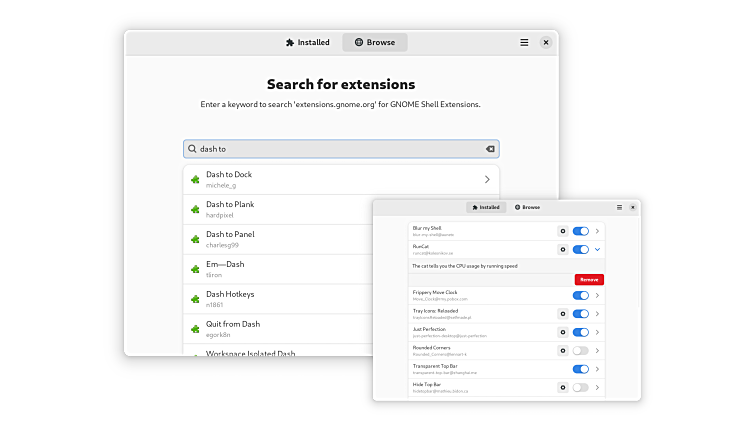Expand Hide Top Bar details
752x423 pixels.
[x=598, y=388]
